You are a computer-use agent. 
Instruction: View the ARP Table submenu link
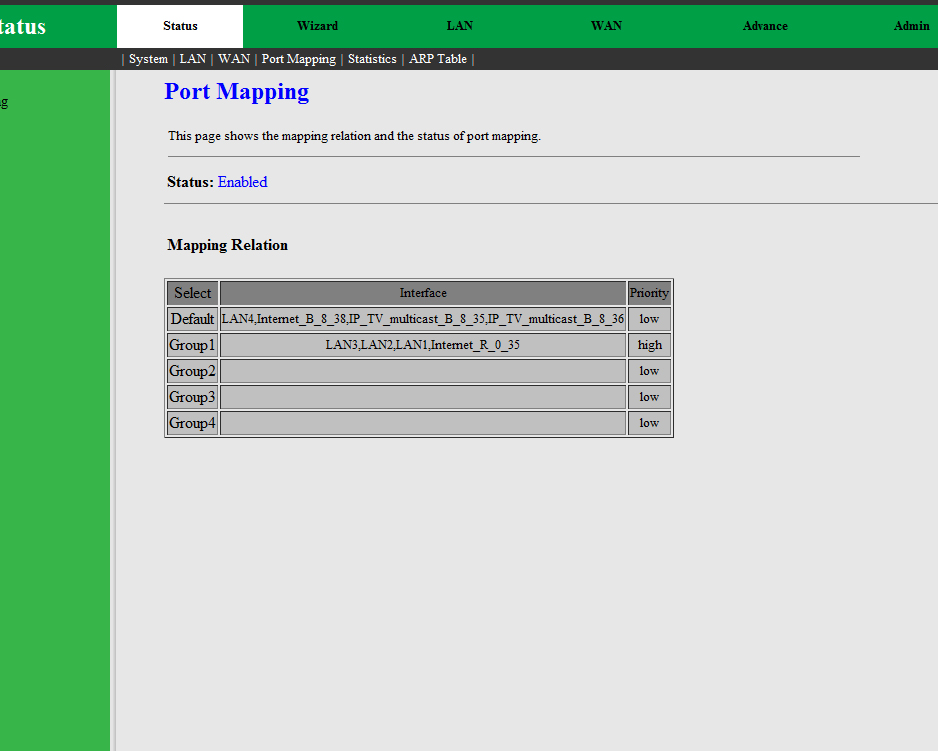[437, 59]
